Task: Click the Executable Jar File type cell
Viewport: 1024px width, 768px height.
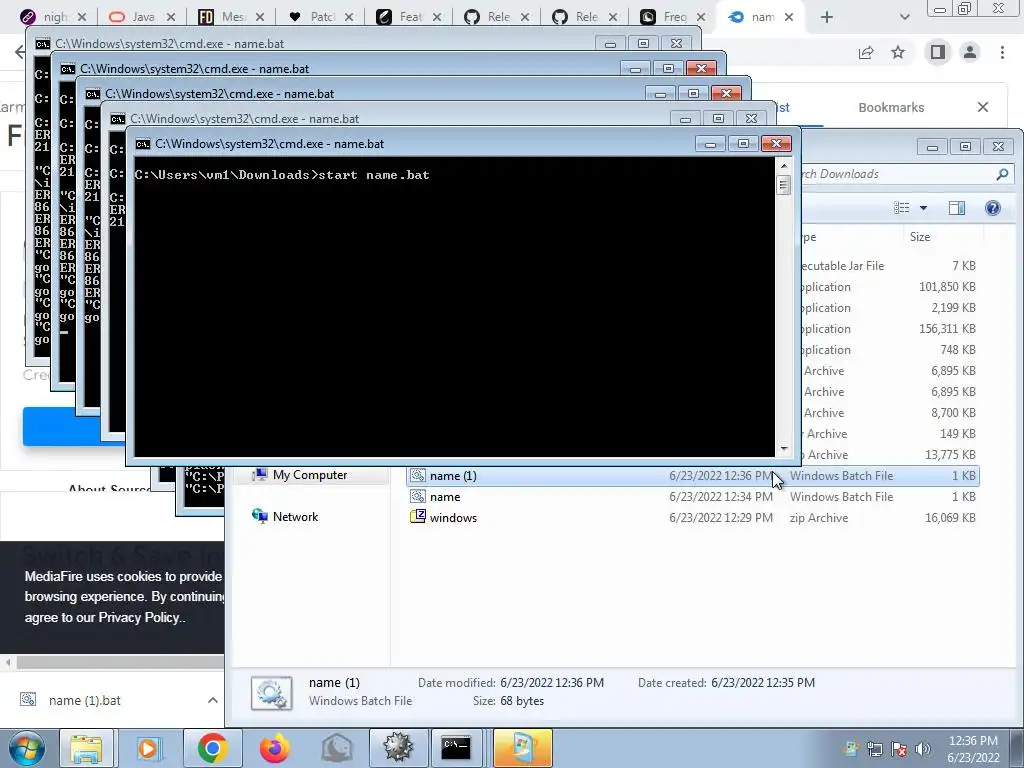Action: 842,266
